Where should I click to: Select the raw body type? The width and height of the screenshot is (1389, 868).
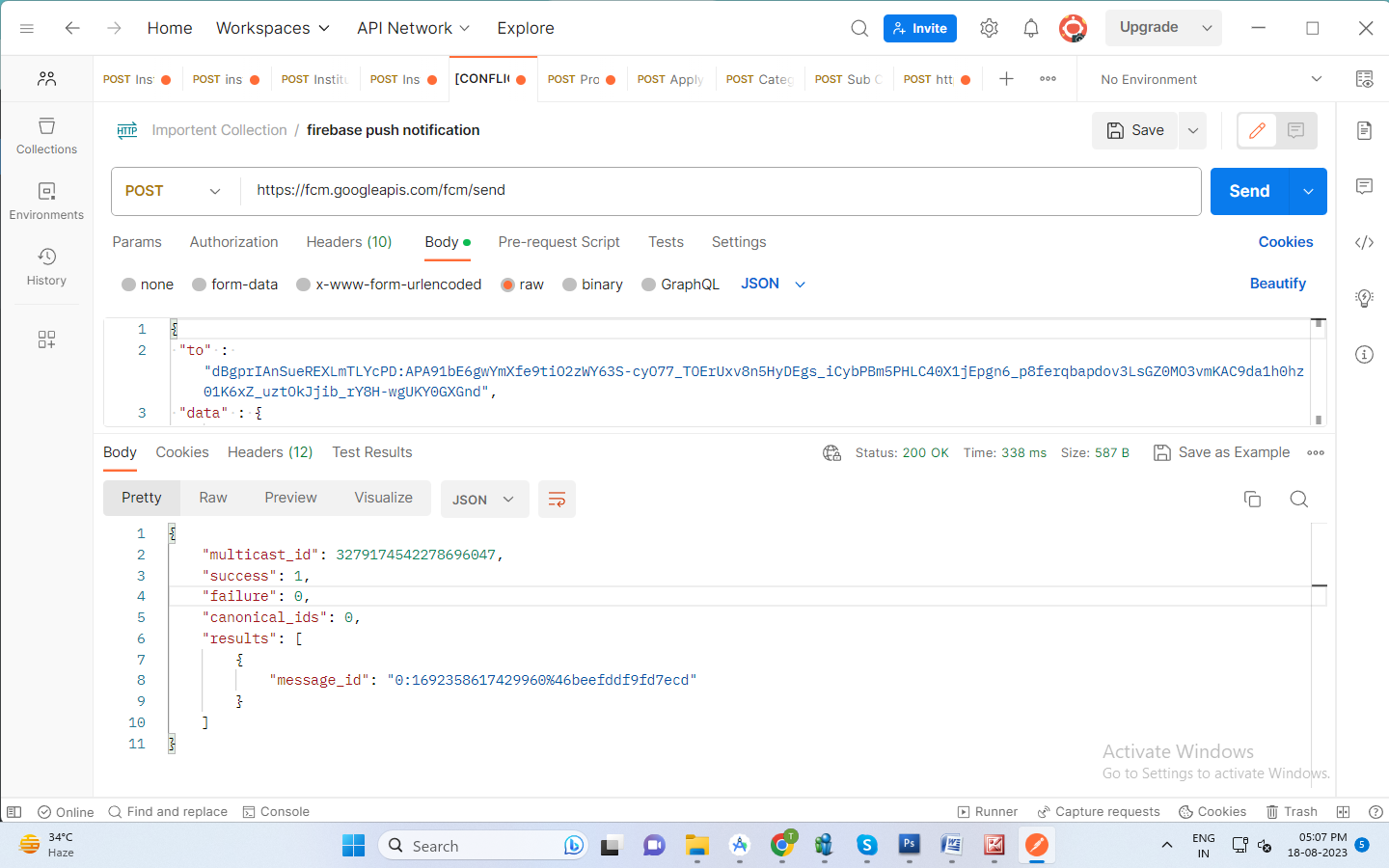522,285
